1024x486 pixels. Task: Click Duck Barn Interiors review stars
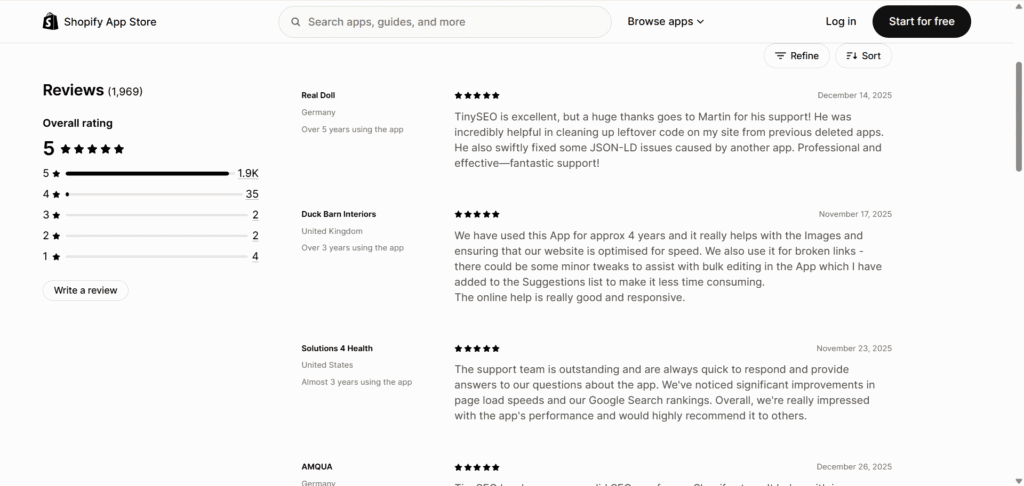coord(477,214)
